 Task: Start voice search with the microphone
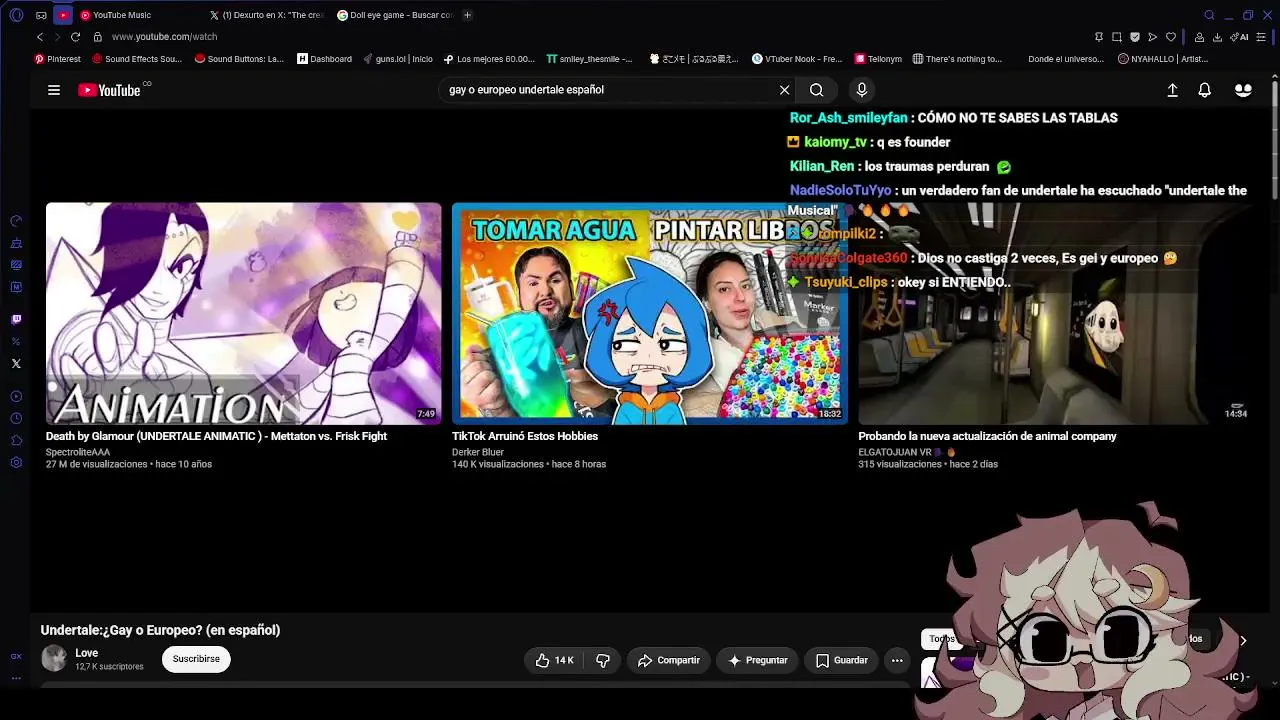(862, 90)
